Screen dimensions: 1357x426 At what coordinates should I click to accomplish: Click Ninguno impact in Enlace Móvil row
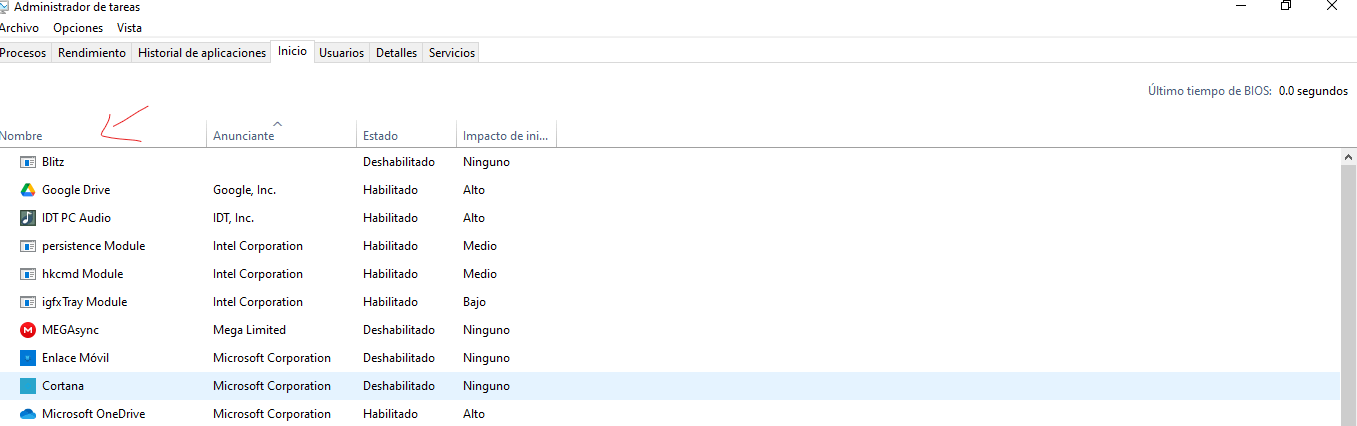click(486, 358)
